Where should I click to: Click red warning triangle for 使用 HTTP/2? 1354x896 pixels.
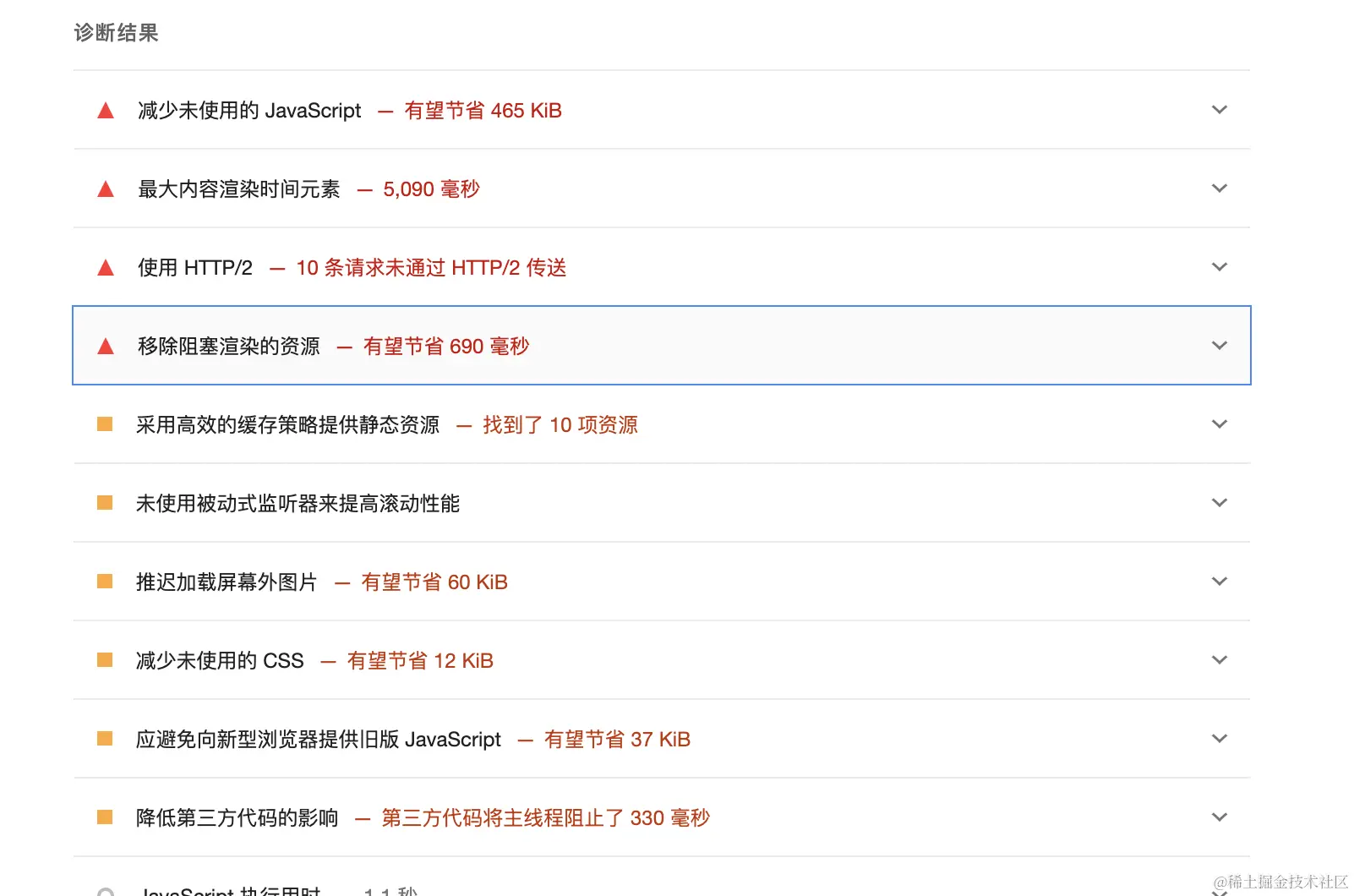point(106,268)
